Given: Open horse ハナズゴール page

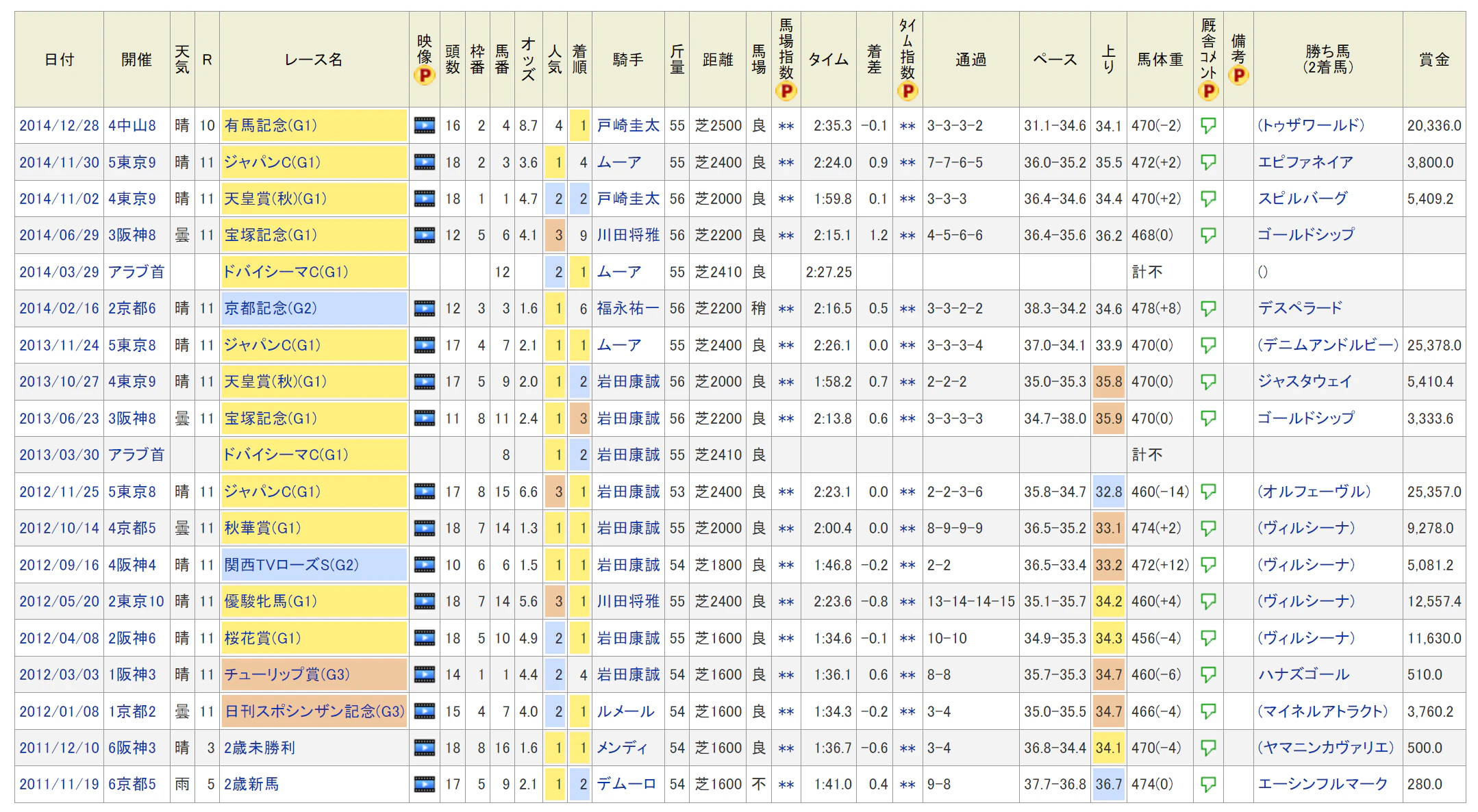Looking at the screenshot, I should tap(1303, 675).
